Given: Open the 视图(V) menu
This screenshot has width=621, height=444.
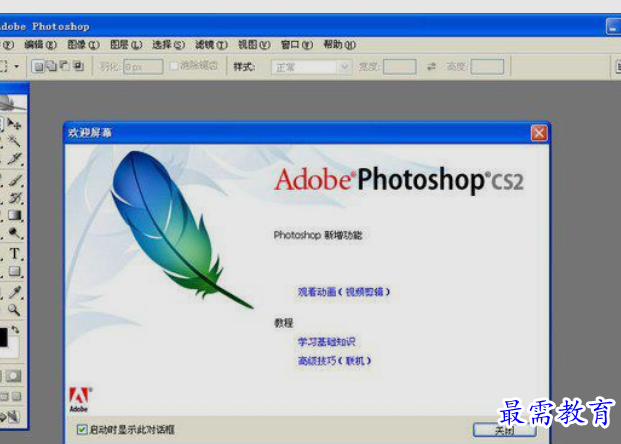Looking at the screenshot, I should [x=254, y=45].
